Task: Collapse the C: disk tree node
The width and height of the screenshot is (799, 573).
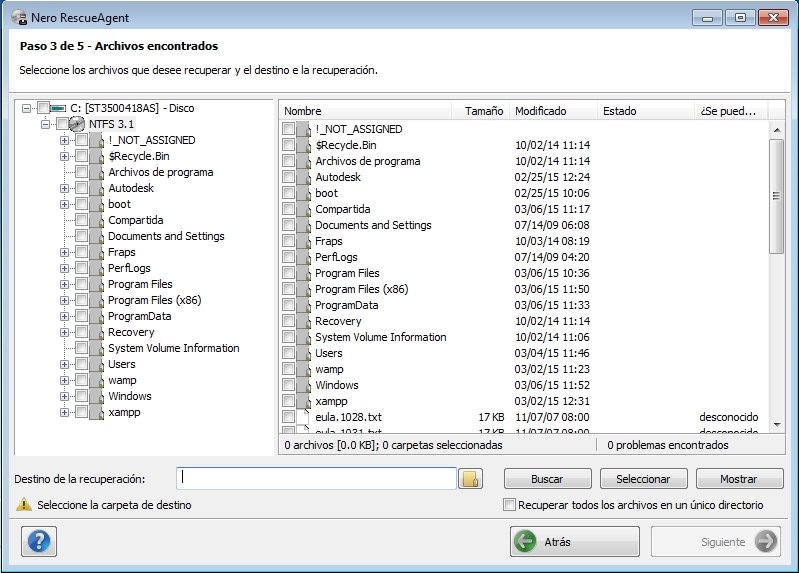Action: (x=26, y=108)
